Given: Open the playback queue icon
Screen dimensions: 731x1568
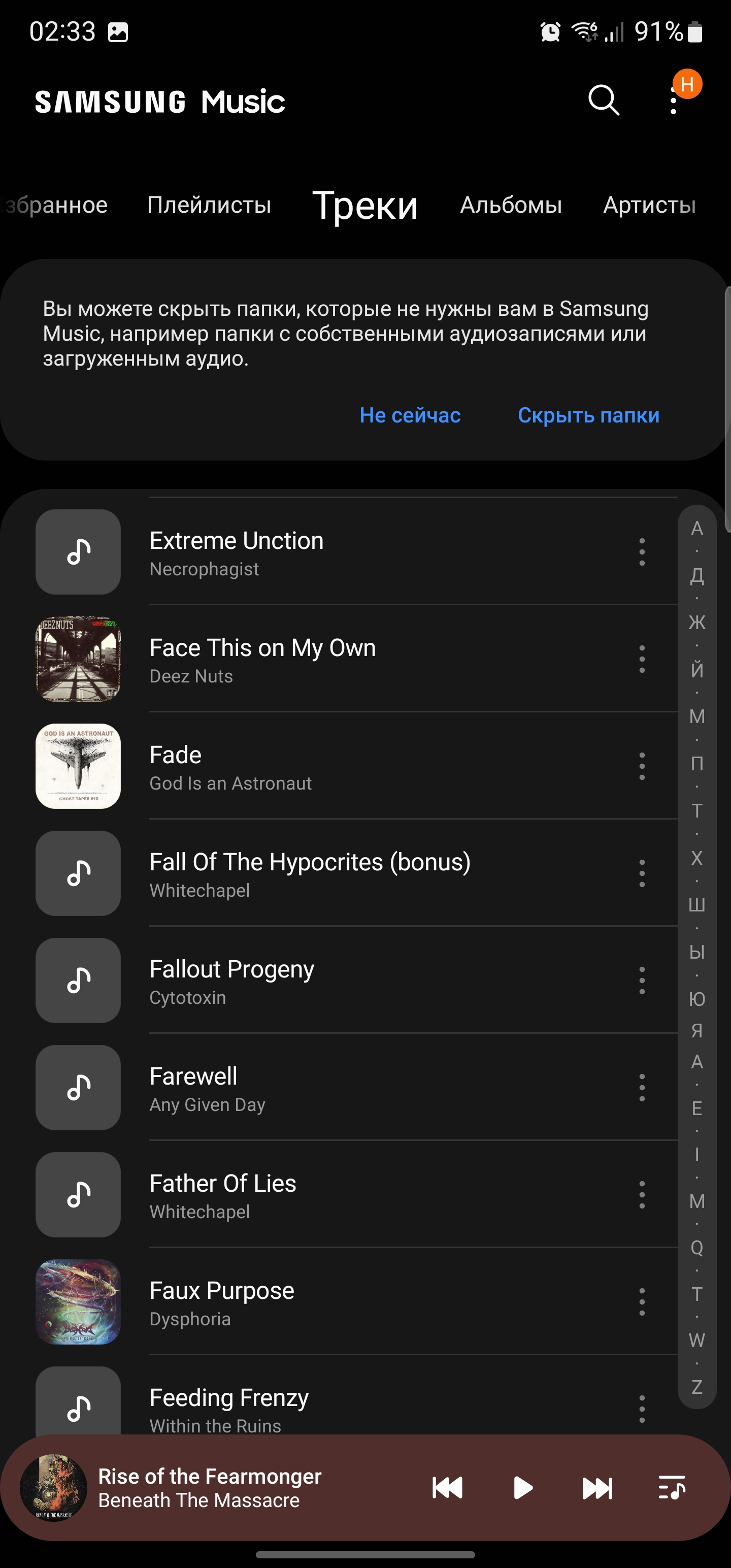Looking at the screenshot, I should (672, 1488).
